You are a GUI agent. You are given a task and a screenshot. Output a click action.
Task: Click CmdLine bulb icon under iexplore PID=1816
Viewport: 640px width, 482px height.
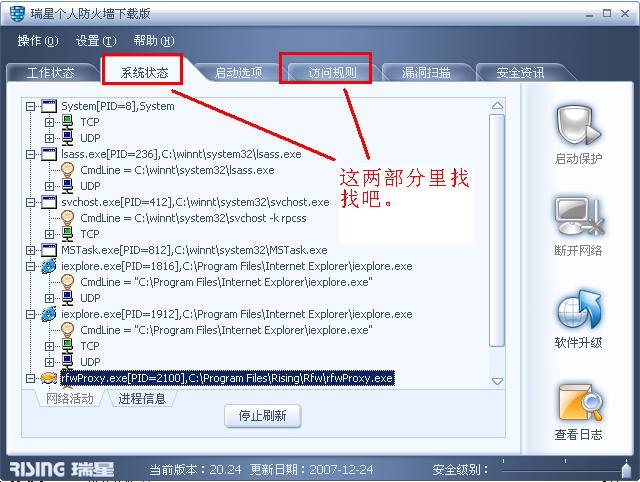click(x=67, y=282)
